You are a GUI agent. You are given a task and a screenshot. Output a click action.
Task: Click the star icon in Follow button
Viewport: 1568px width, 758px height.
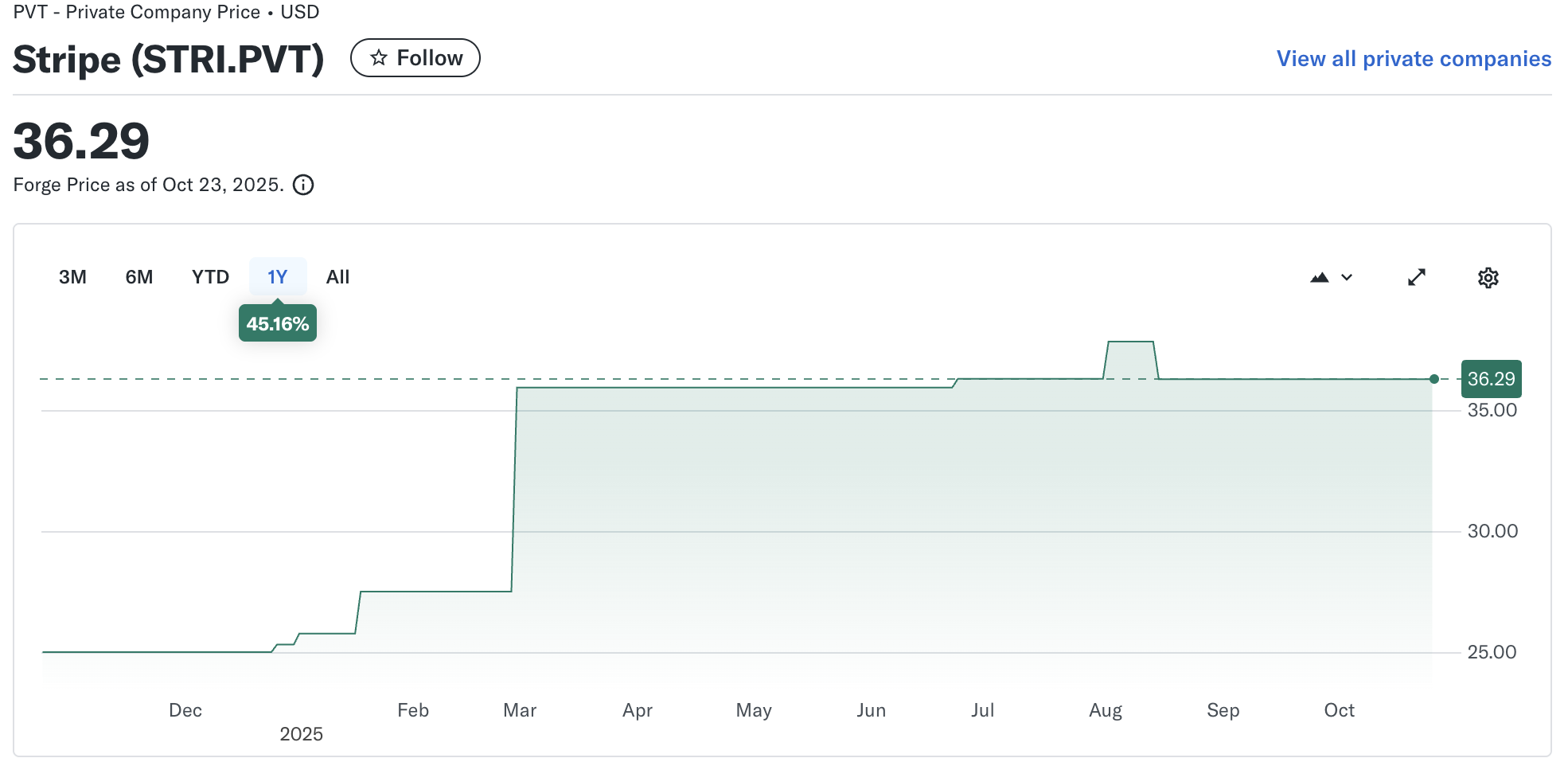(x=379, y=58)
